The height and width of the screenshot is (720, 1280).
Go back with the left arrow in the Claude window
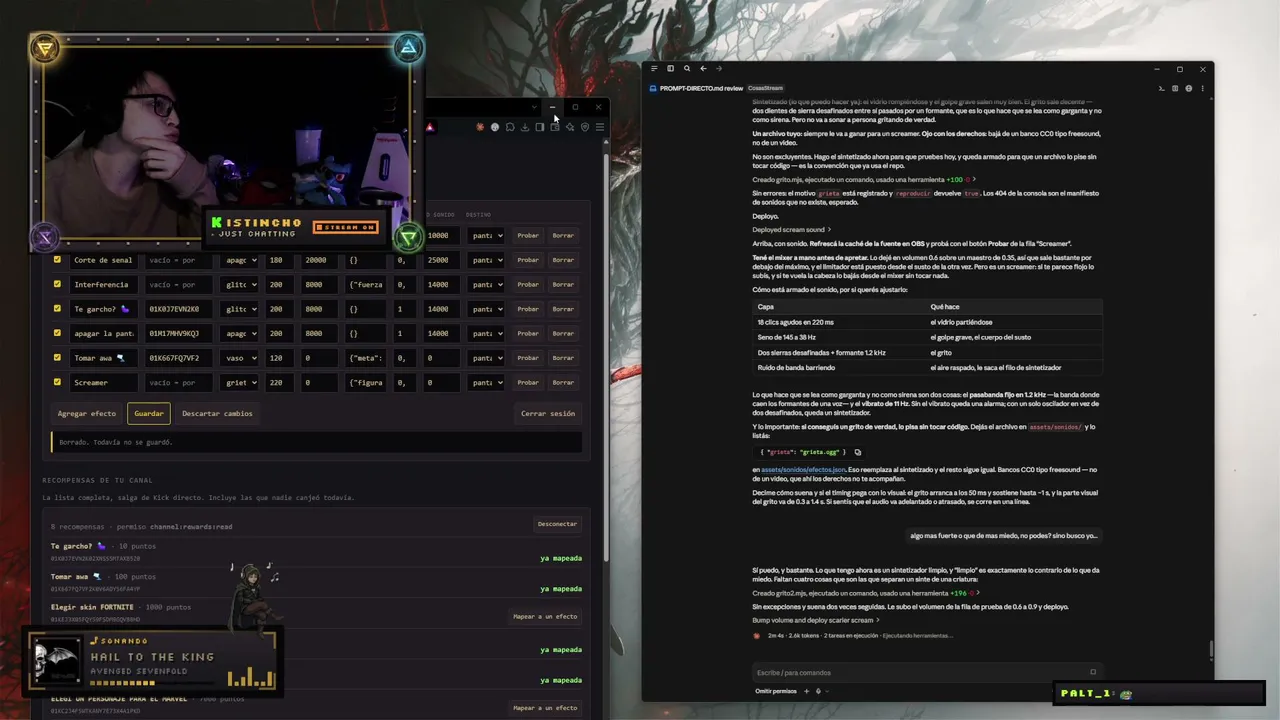click(703, 69)
